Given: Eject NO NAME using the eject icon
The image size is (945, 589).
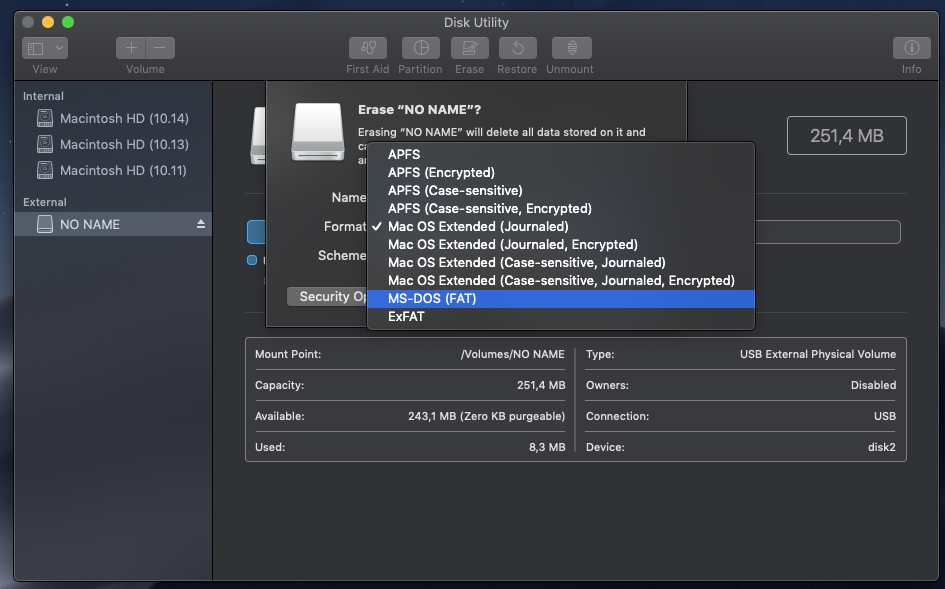Looking at the screenshot, I should [201, 224].
